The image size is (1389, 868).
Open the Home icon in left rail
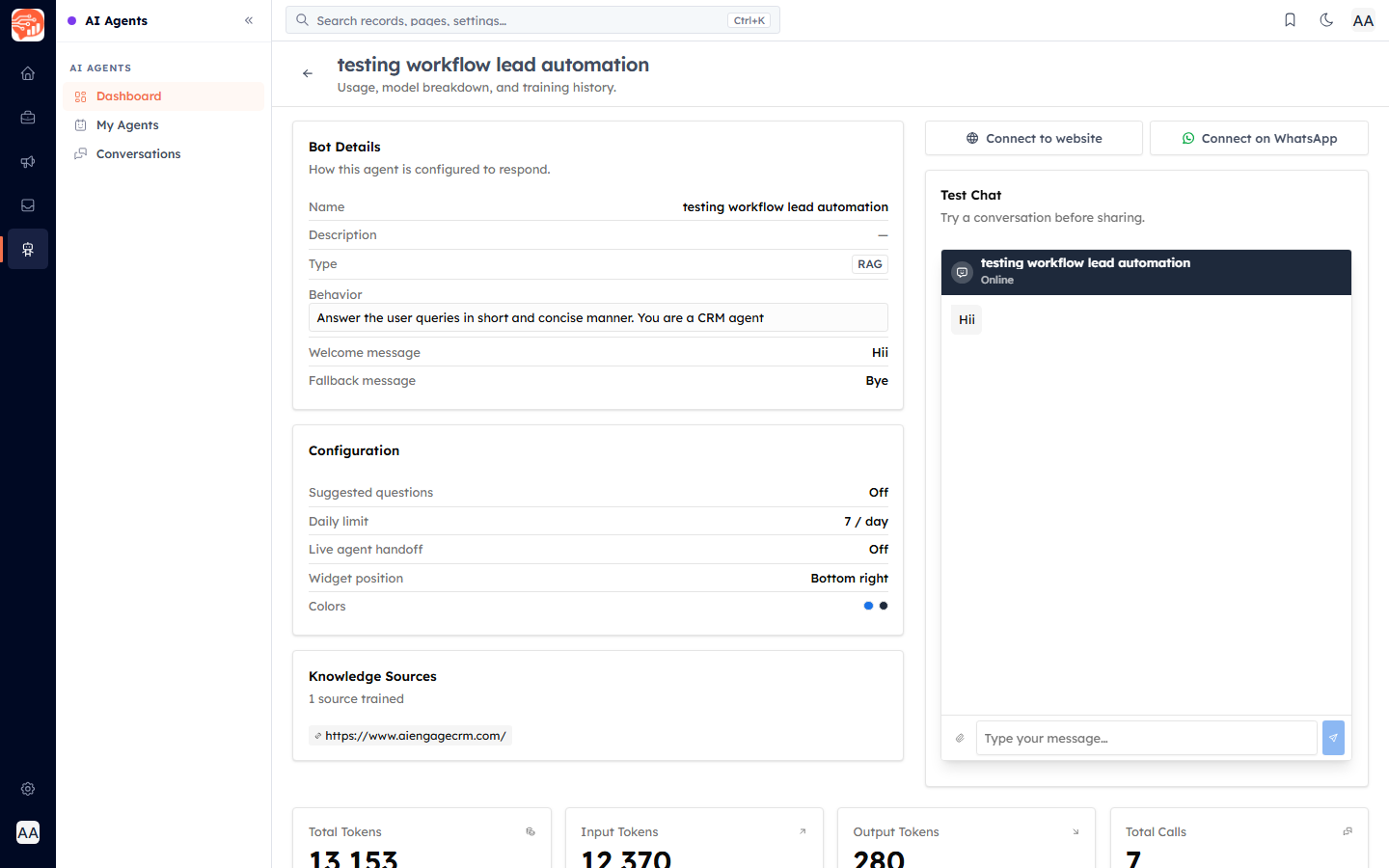[28, 73]
